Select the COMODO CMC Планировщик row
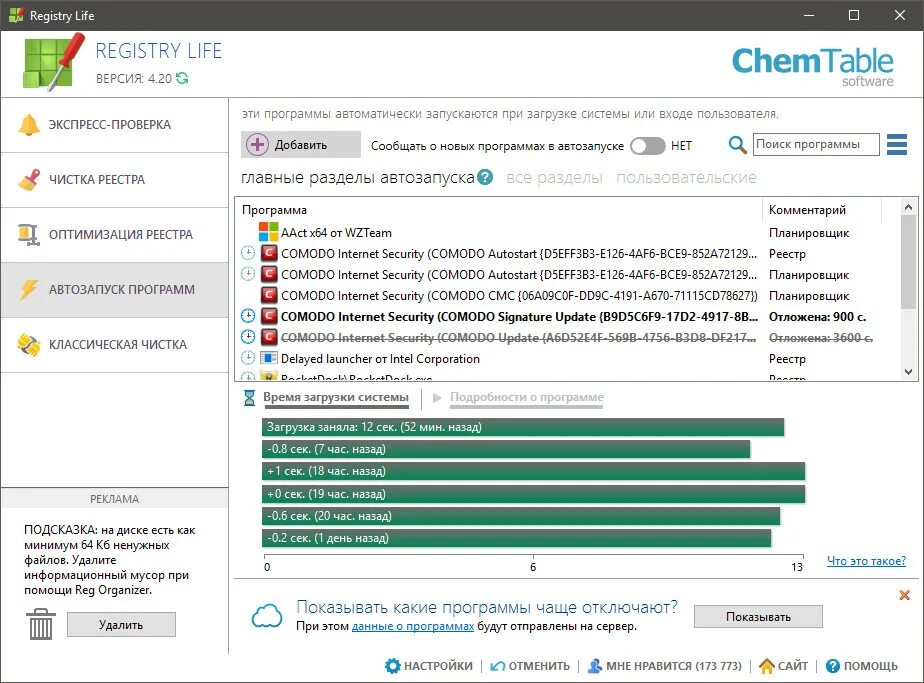Image resolution: width=924 pixels, height=683 pixels. pyautogui.click(x=568, y=295)
